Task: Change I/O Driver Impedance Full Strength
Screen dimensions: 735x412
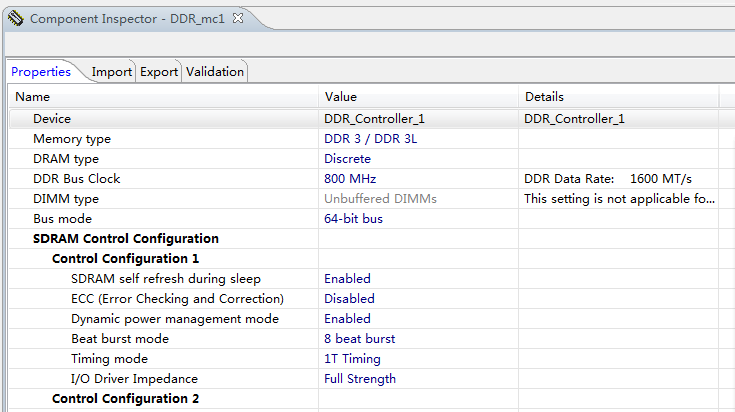Action: click(359, 379)
